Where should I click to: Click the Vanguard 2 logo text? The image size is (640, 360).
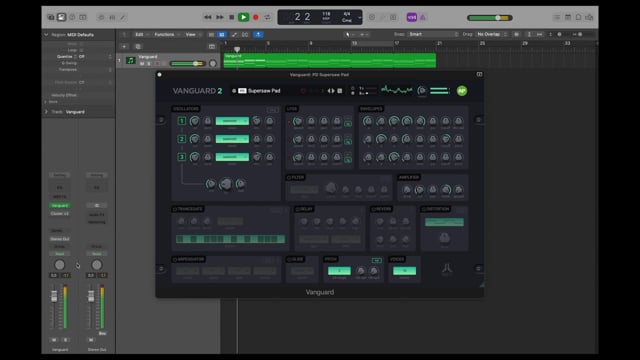tap(197, 91)
